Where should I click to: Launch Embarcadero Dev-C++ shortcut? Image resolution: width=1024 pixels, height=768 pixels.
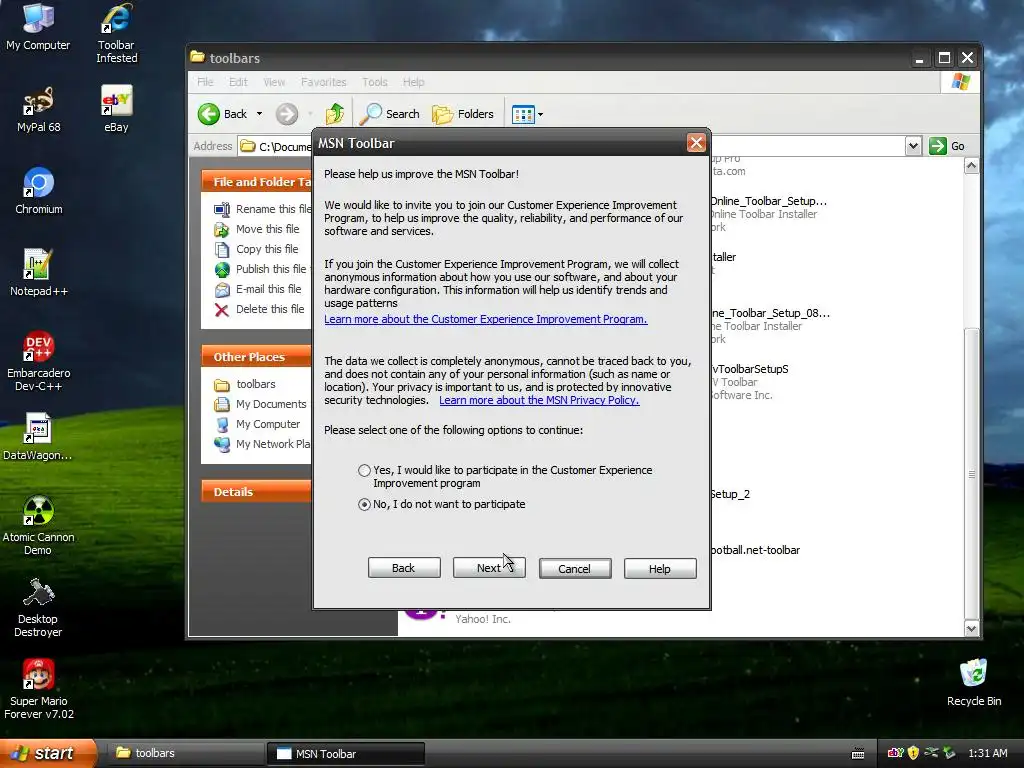point(39,361)
